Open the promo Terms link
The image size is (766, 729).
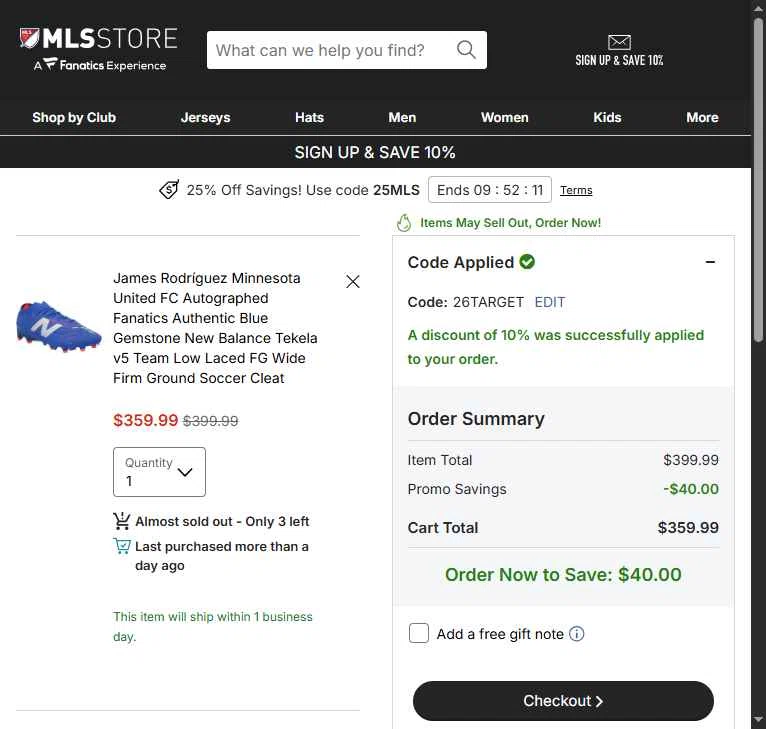576,190
